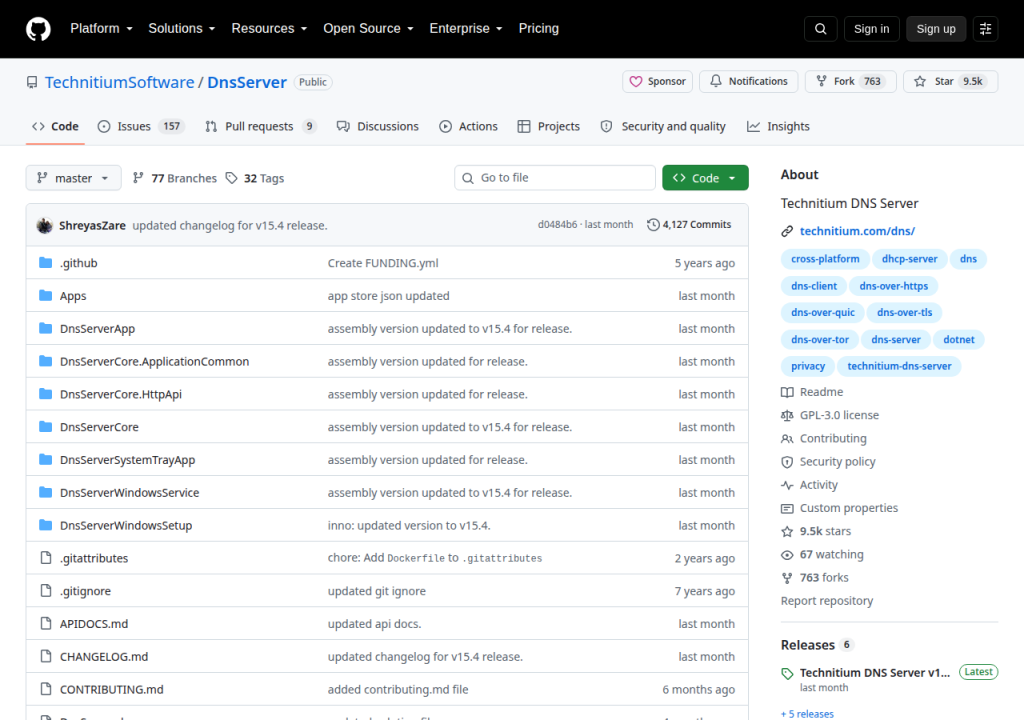Click the folder icon for .github
The image size is (1024, 720).
(45, 263)
